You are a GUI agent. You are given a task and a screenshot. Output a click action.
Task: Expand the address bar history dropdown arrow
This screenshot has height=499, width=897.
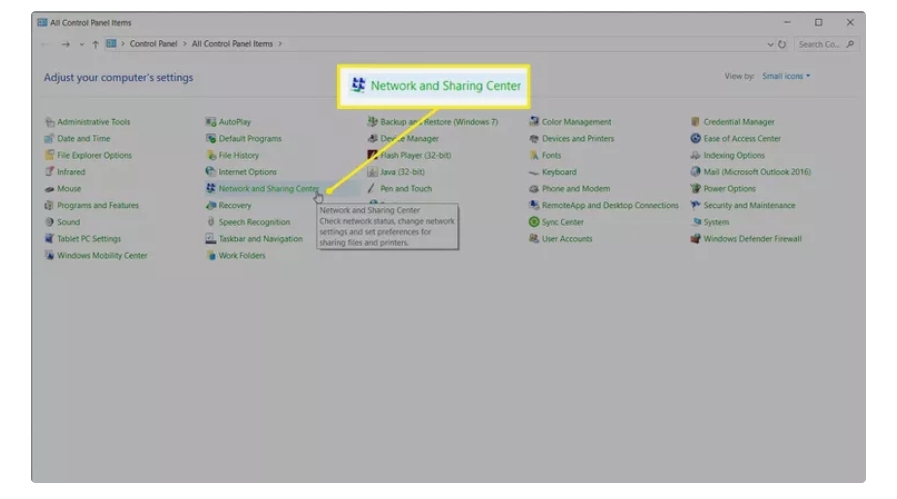point(770,44)
